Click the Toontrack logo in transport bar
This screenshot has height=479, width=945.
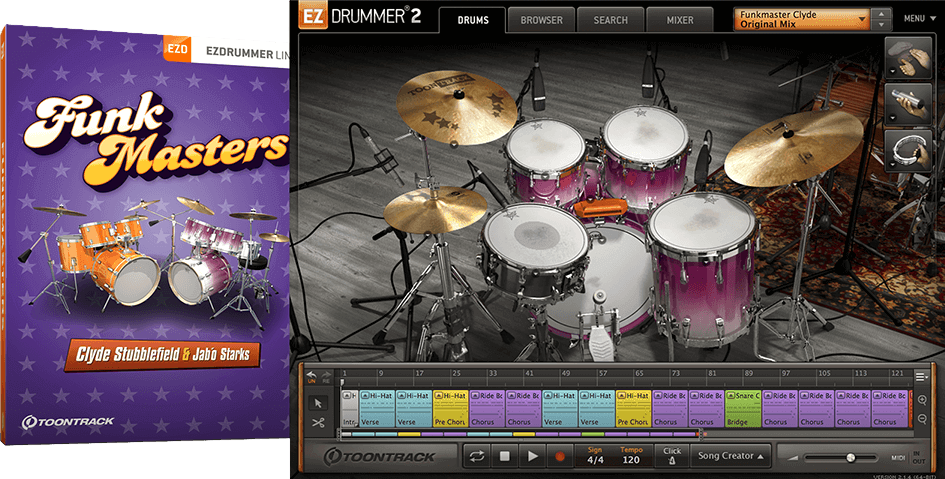click(x=380, y=457)
